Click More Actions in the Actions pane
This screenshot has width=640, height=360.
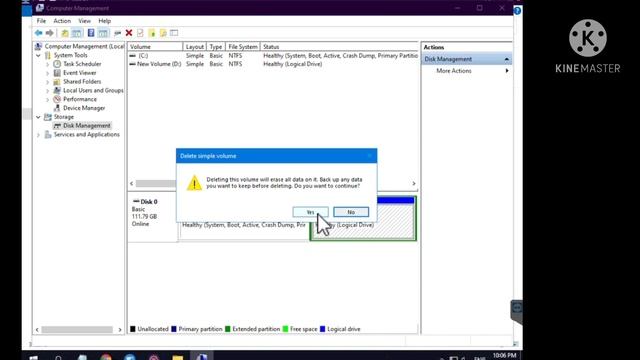(454, 71)
